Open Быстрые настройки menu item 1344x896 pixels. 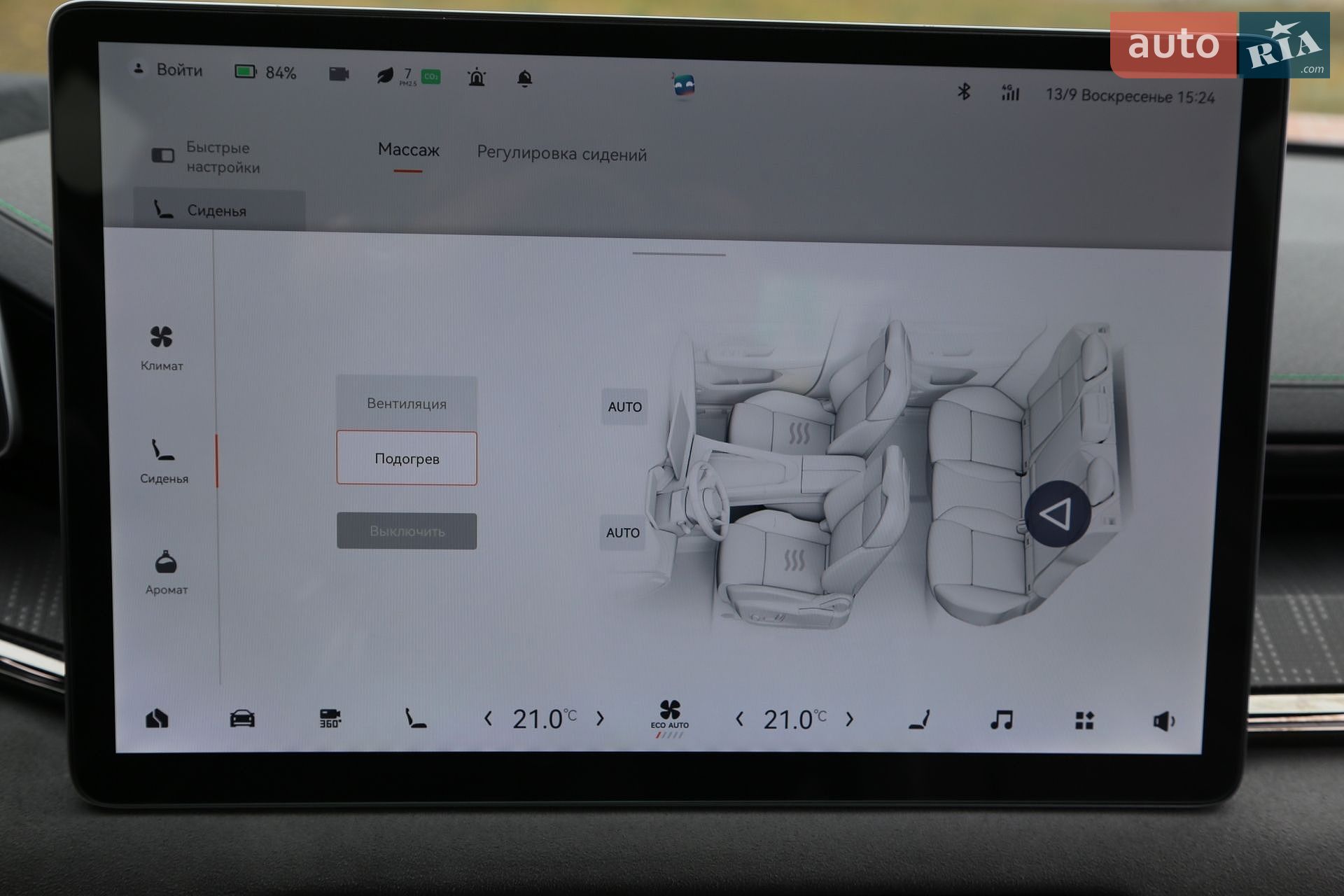click(x=207, y=157)
